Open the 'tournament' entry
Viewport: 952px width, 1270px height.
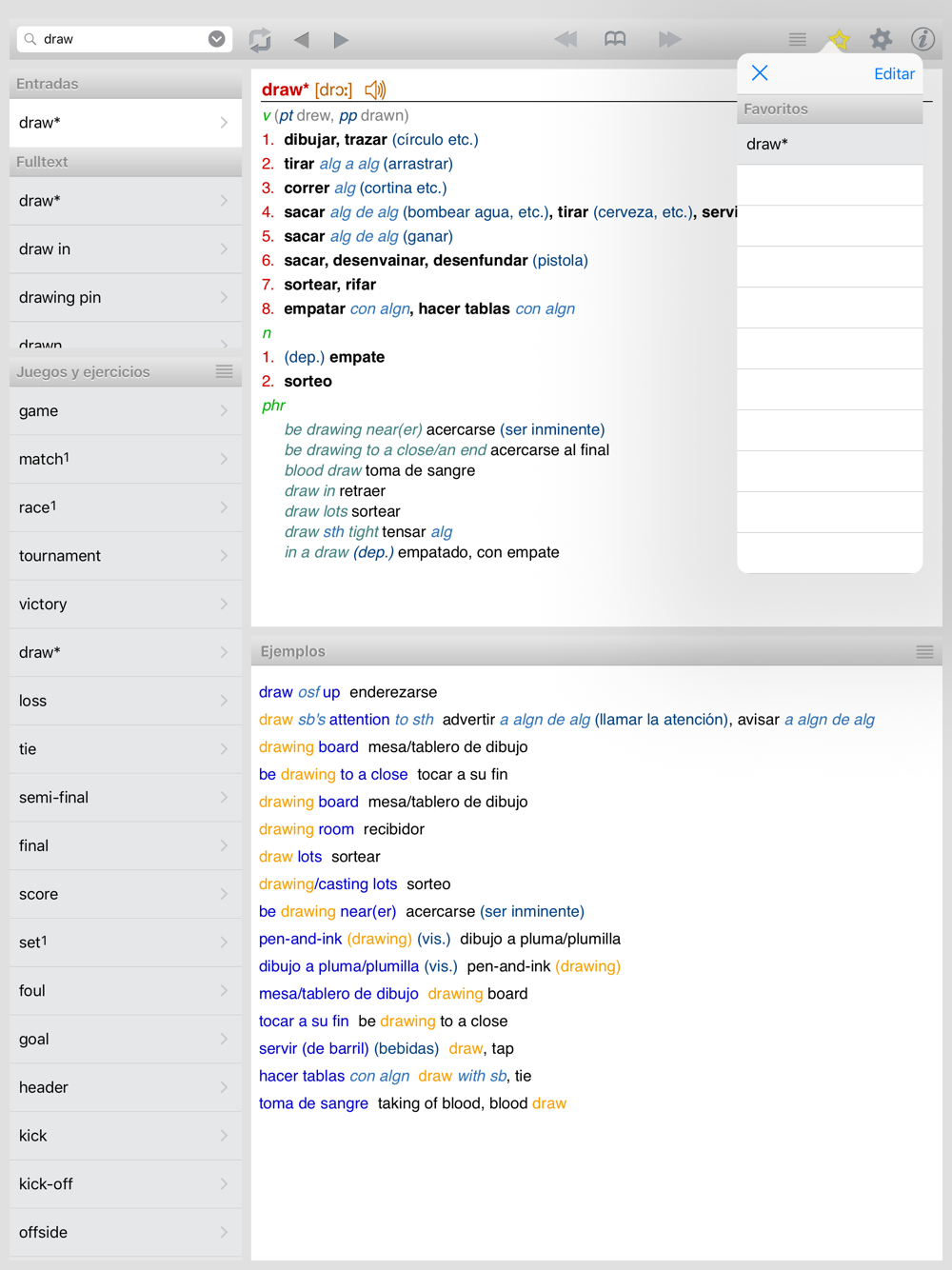pyautogui.click(x=126, y=556)
